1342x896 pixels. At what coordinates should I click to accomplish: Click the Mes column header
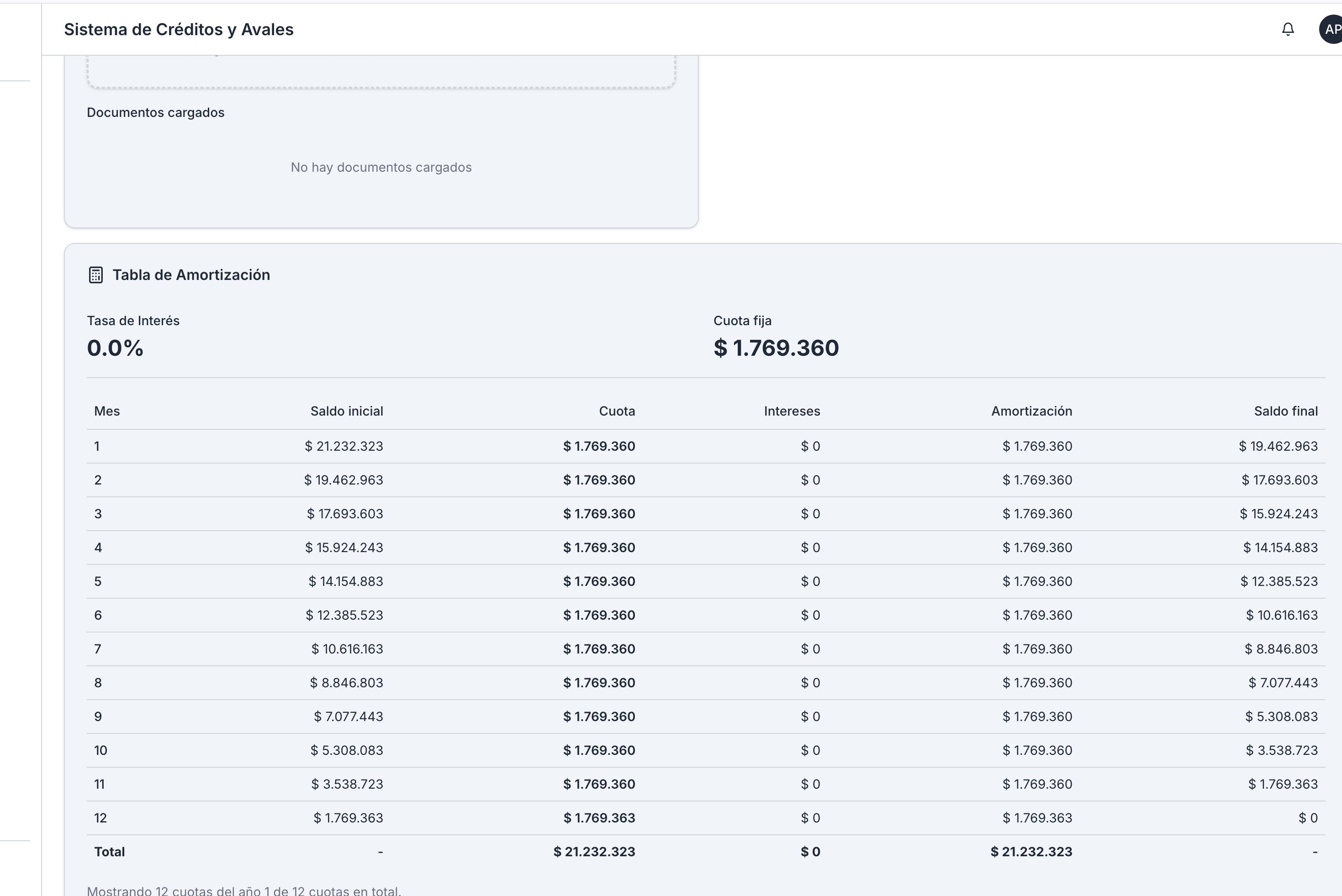pyautogui.click(x=107, y=411)
